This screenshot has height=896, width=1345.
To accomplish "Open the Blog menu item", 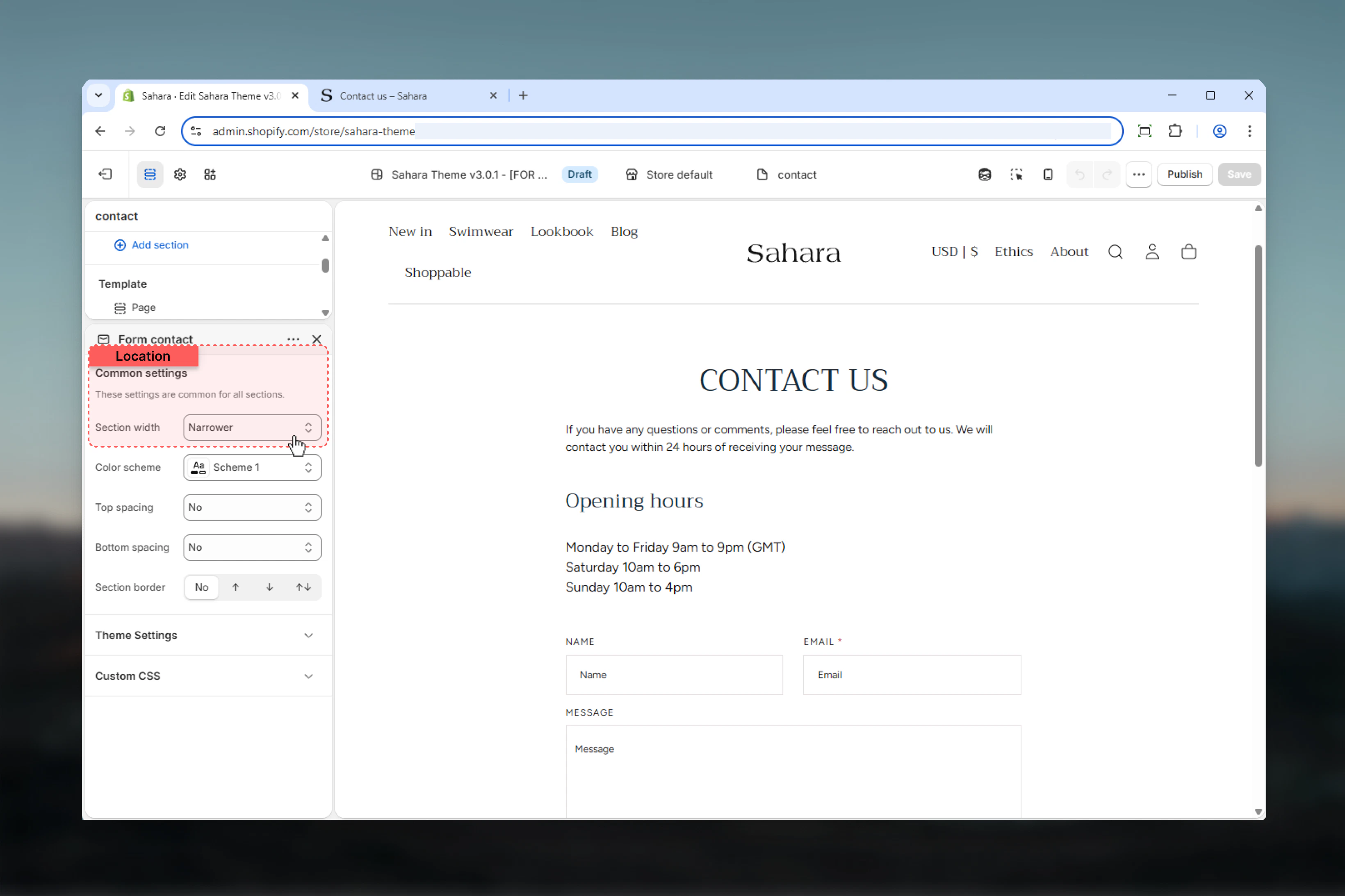I will [624, 232].
